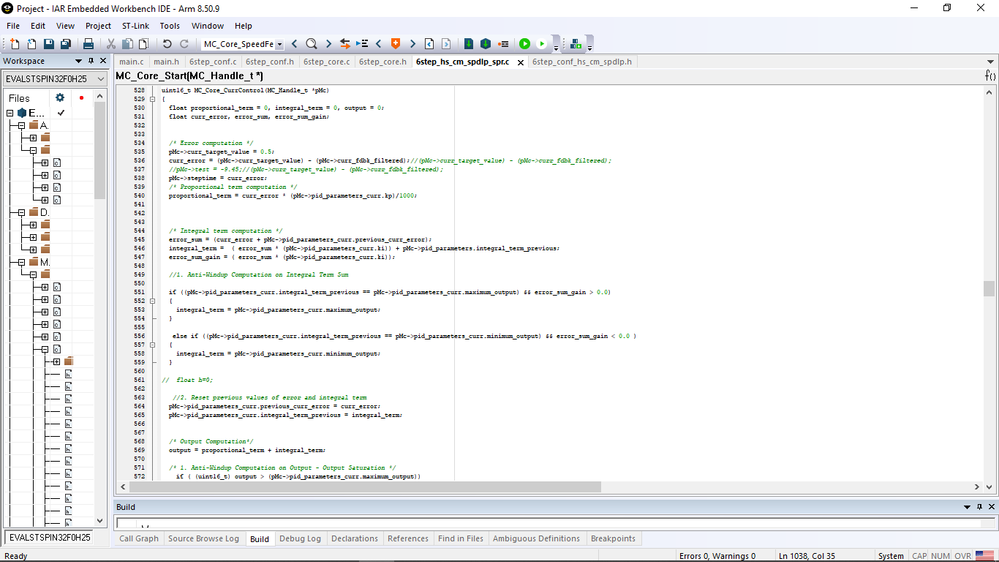Switch to the 6step_core.c editor tab

pyautogui.click(x=326, y=62)
